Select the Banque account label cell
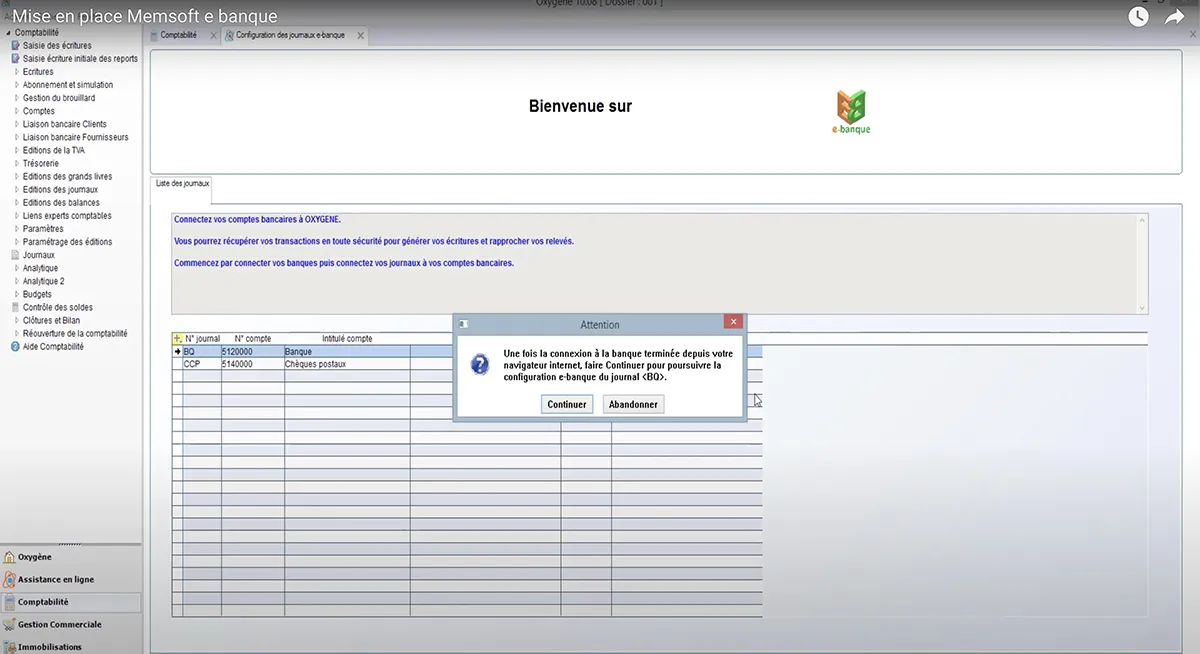Image resolution: width=1200 pixels, height=654 pixels. [347, 352]
